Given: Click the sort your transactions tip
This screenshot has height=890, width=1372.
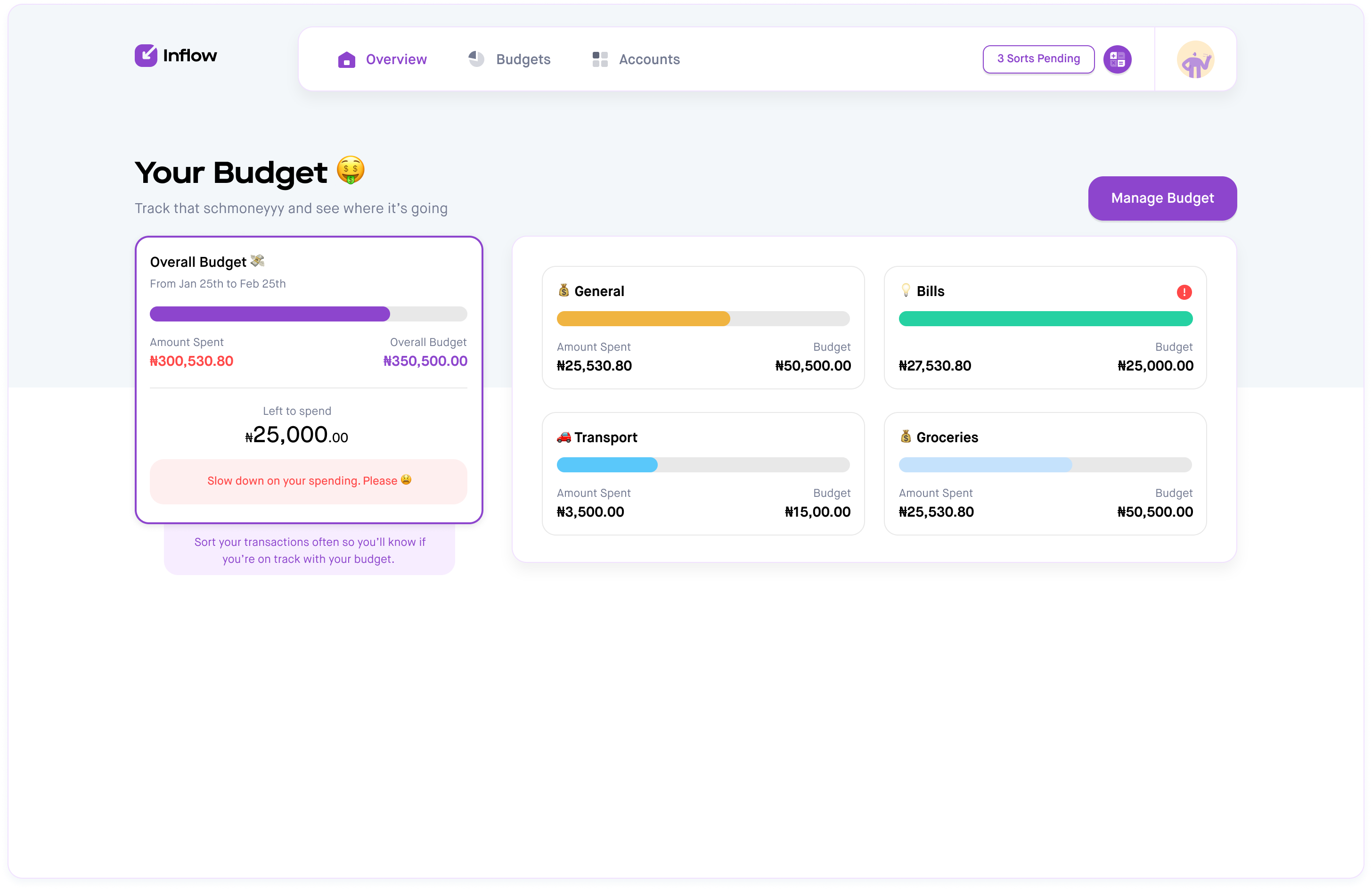Looking at the screenshot, I should [x=310, y=550].
